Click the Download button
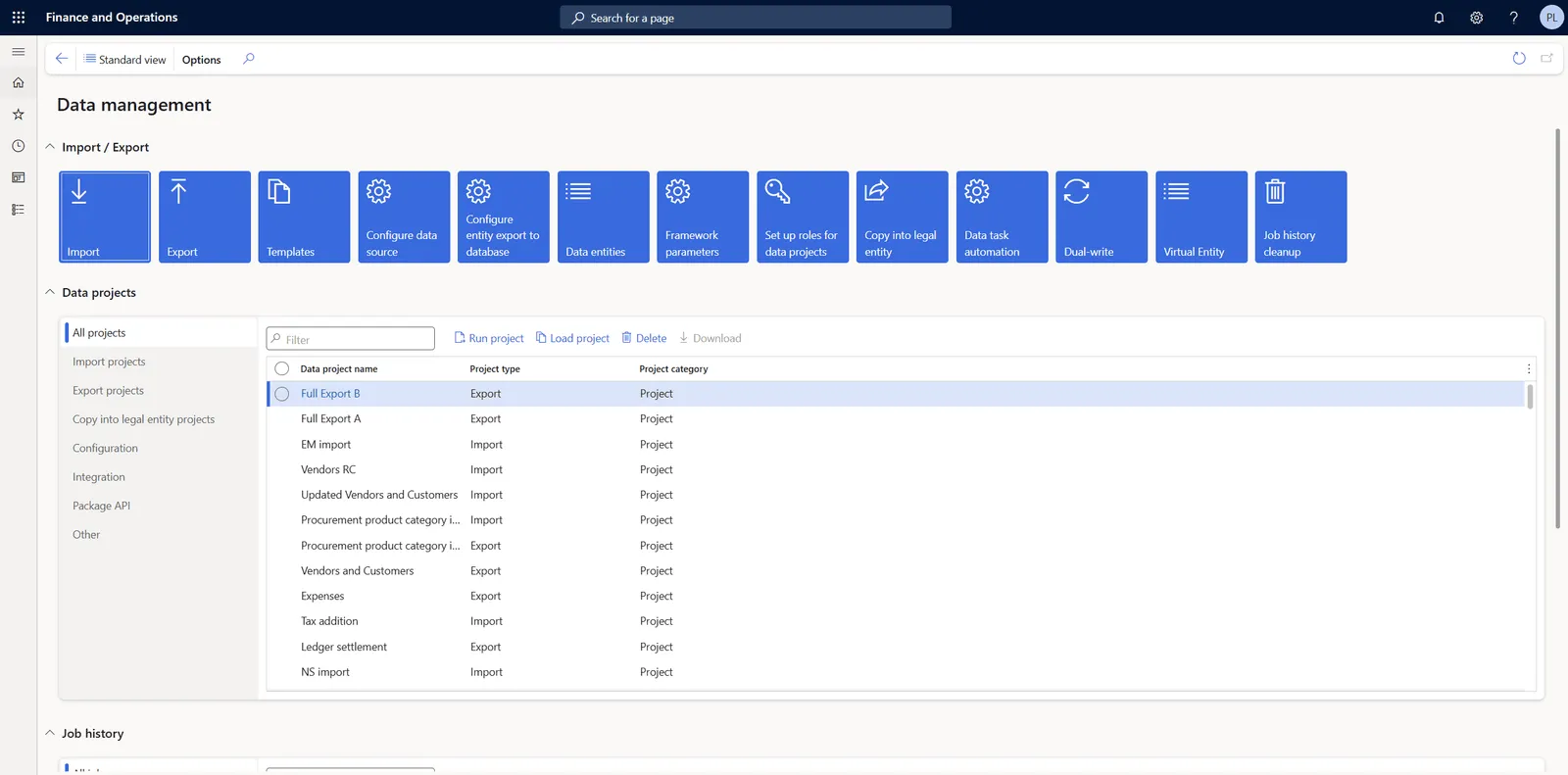Image resolution: width=1568 pixels, height=775 pixels. 710,338
